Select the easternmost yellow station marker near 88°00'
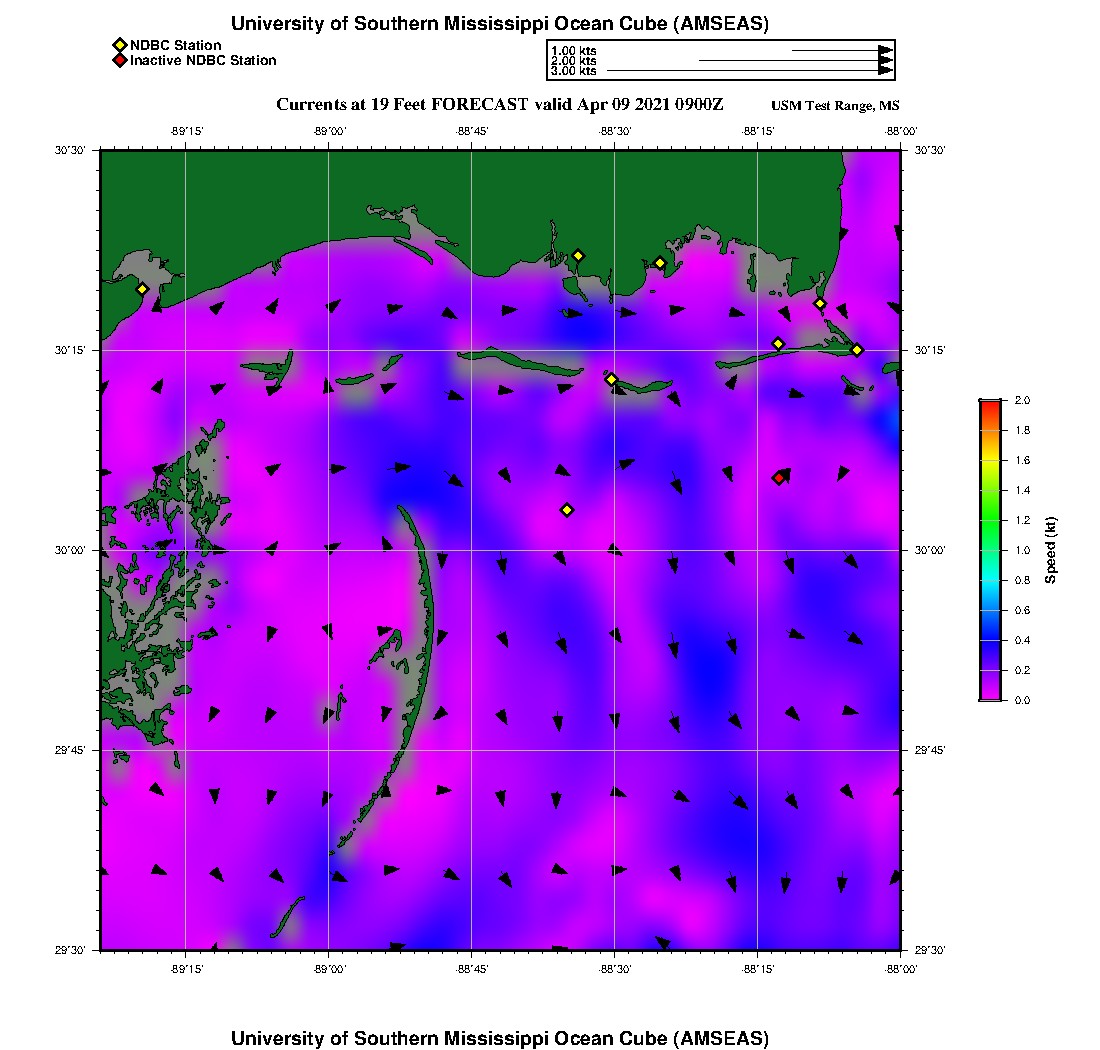The height and width of the screenshot is (1050, 1100). pyautogui.click(x=857, y=349)
